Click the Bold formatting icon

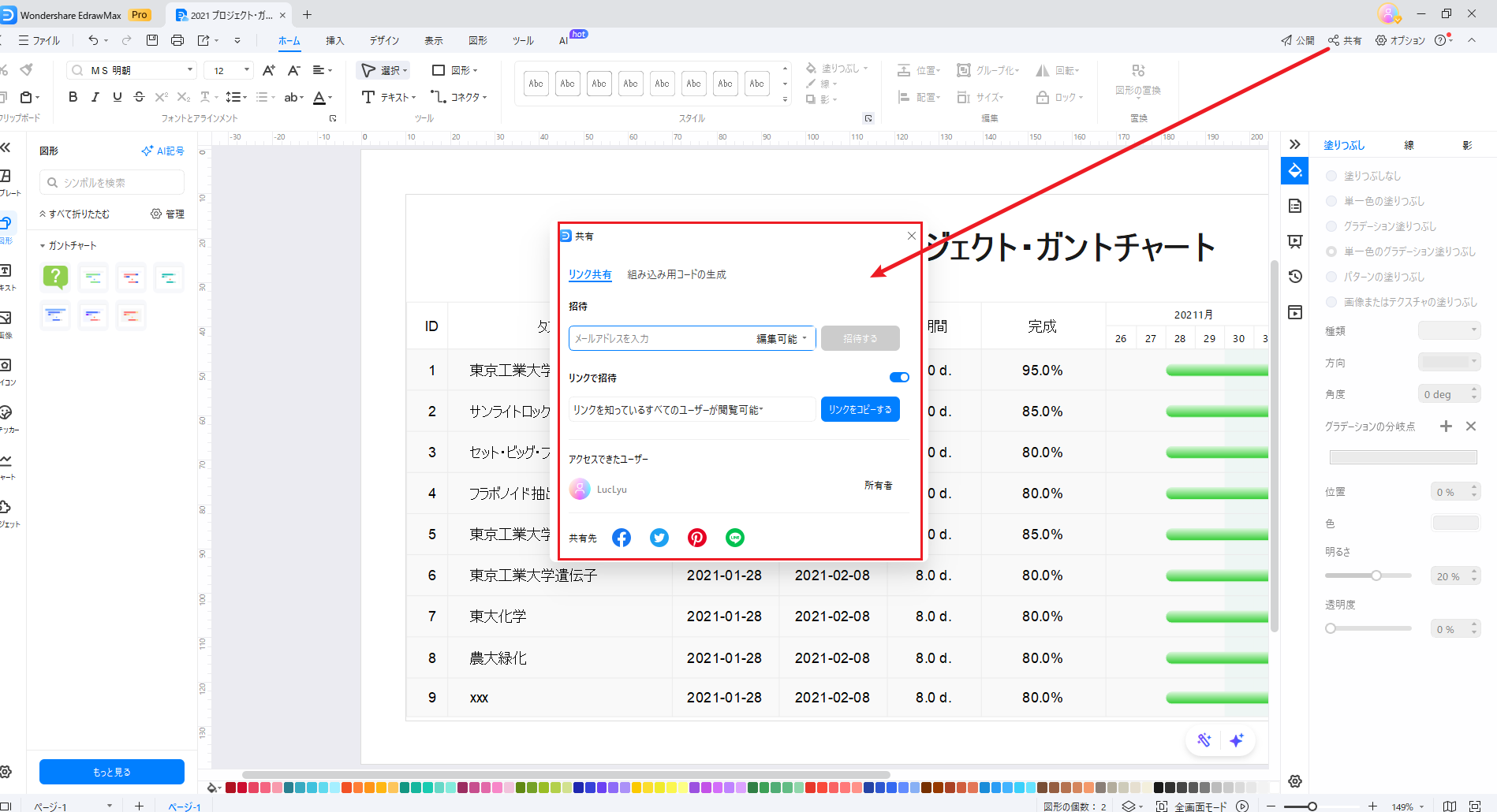point(73,97)
